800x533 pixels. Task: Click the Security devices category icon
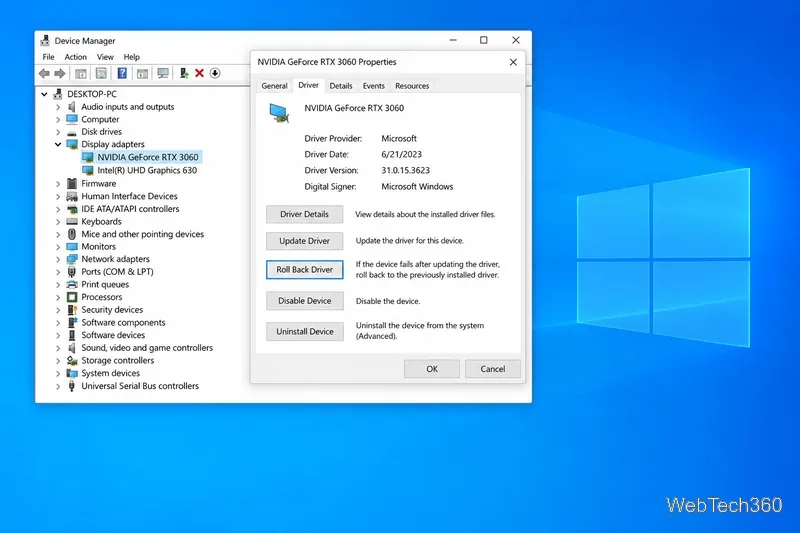(x=72, y=310)
